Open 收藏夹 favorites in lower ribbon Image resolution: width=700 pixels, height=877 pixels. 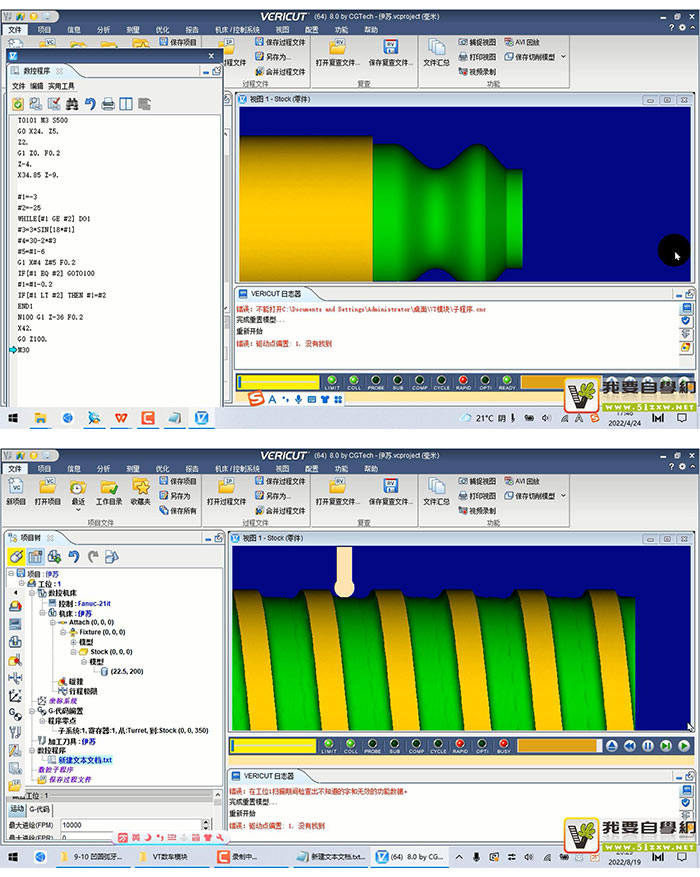tap(141, 493)
